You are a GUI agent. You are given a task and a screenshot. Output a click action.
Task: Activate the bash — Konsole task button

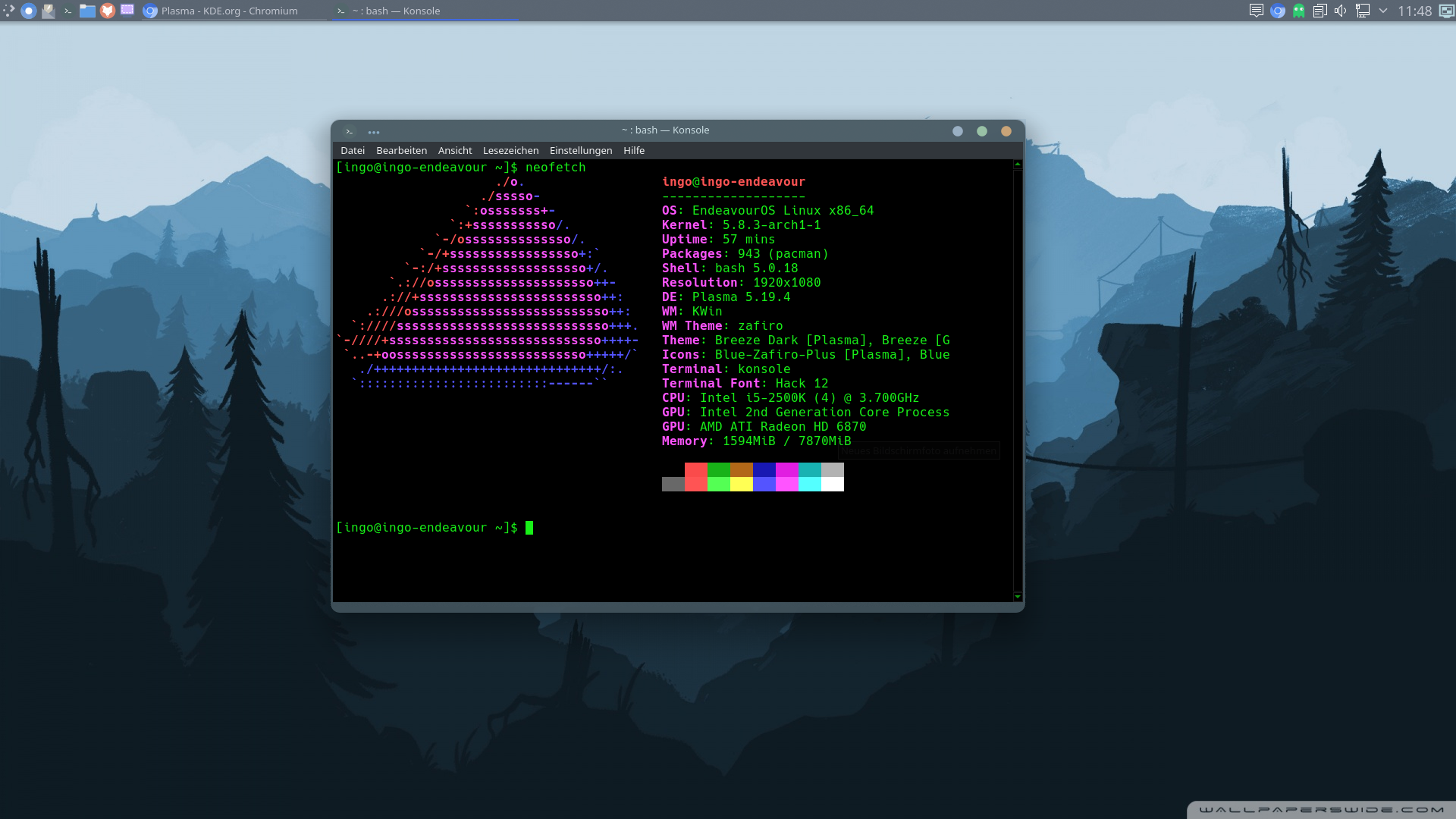tap(425, 11)
